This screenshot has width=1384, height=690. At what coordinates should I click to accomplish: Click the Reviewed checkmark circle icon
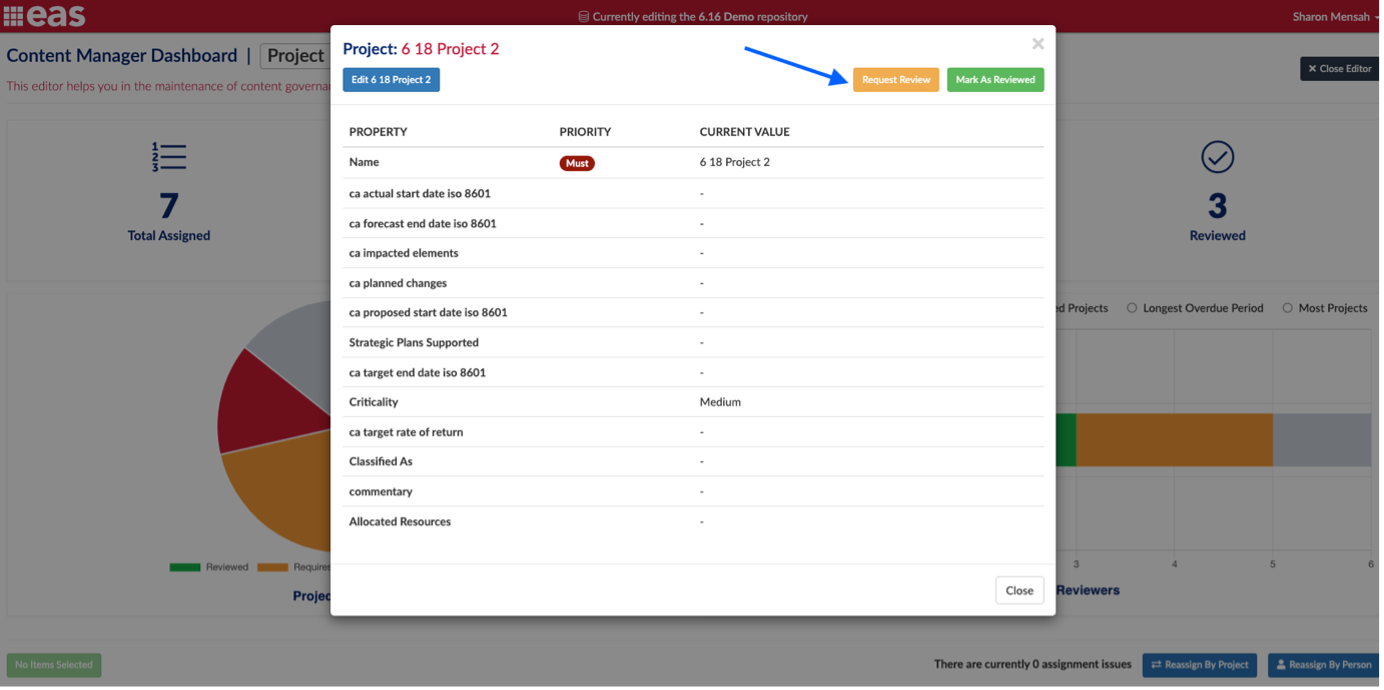1217,157
